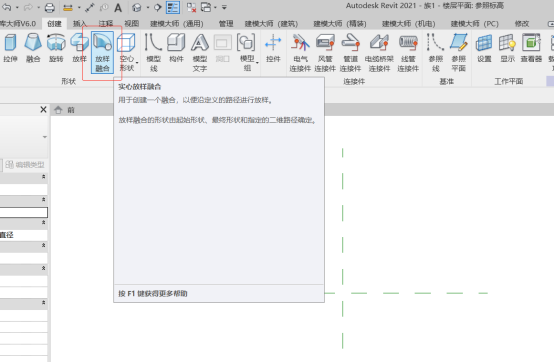Click the 显示 work plane Show button
Screen dimensions: 554x362
coord(507,48)
